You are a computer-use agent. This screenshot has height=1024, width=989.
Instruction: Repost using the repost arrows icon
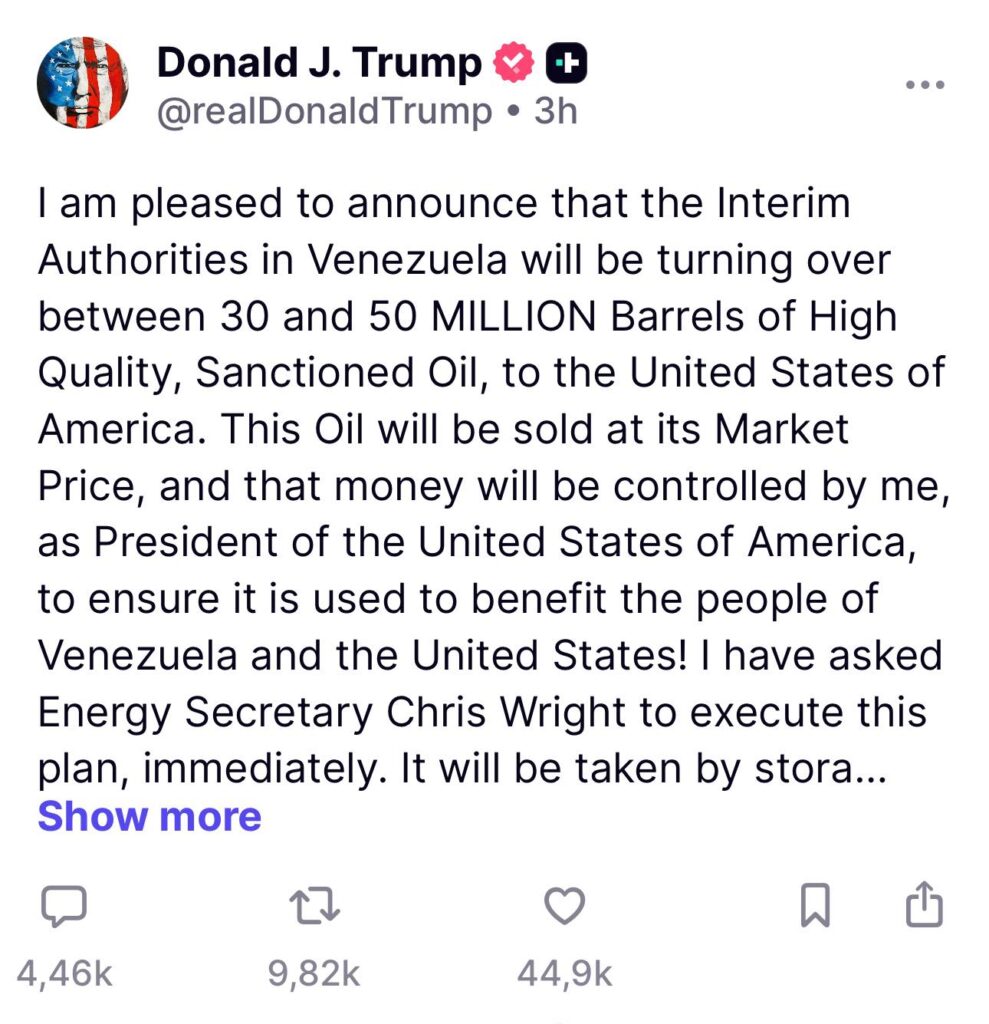point(315,908)
